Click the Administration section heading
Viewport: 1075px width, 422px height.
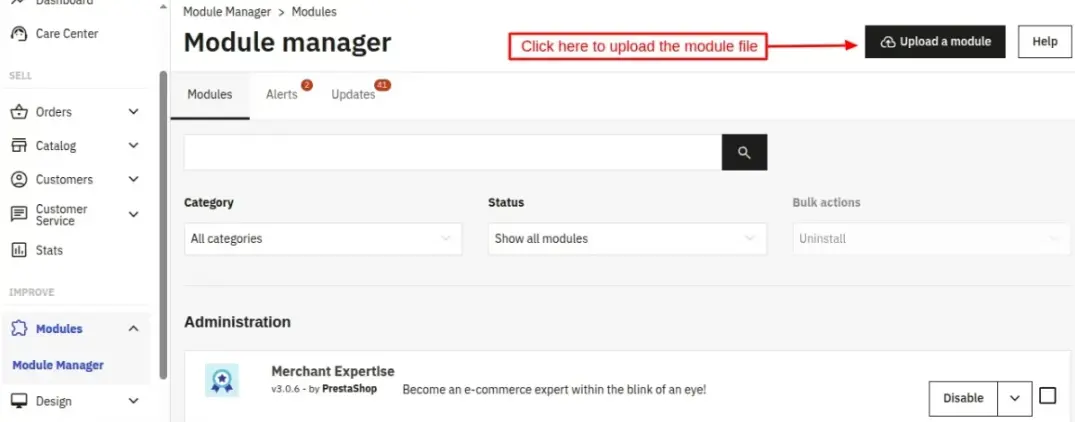[237, 322]
